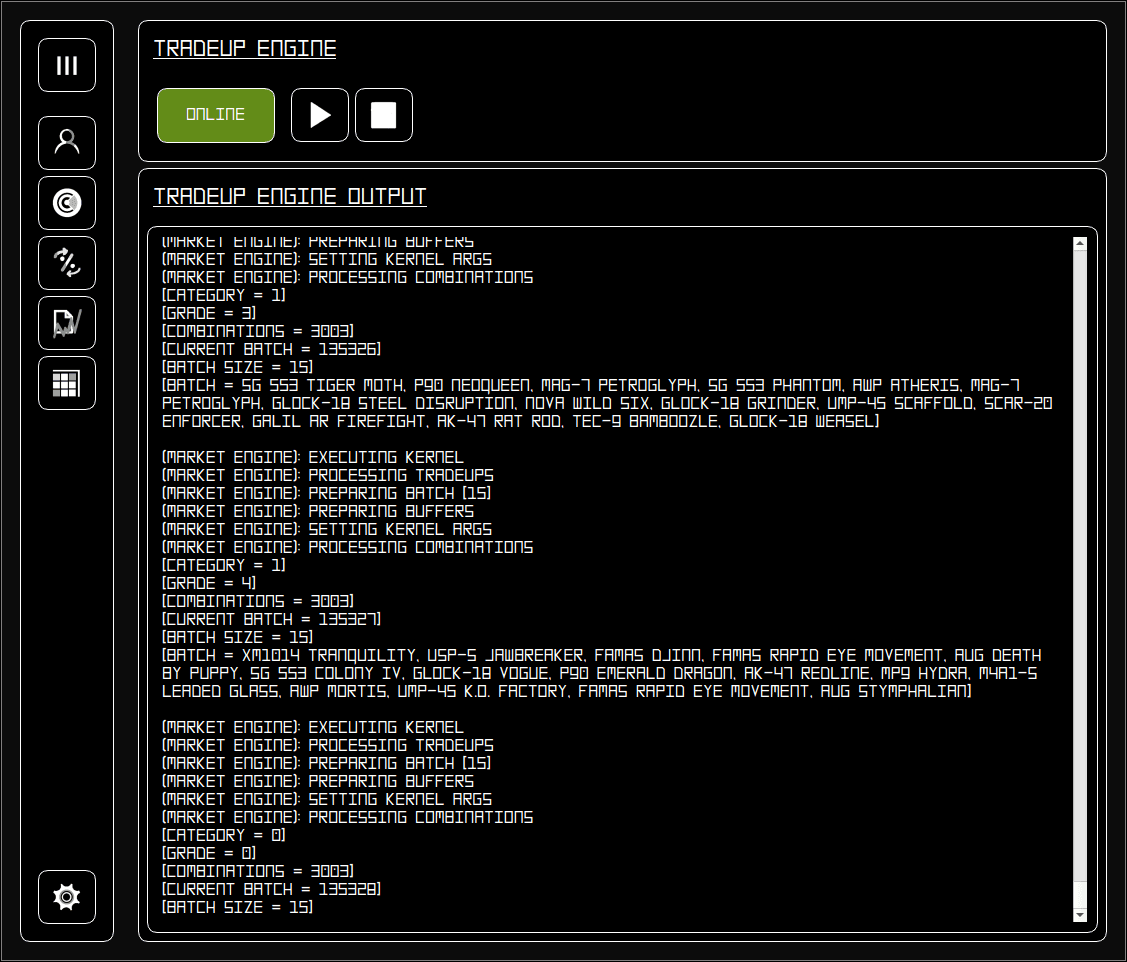
Task: Stop the tradeup engine with square button
Action: tap(384, 115)
